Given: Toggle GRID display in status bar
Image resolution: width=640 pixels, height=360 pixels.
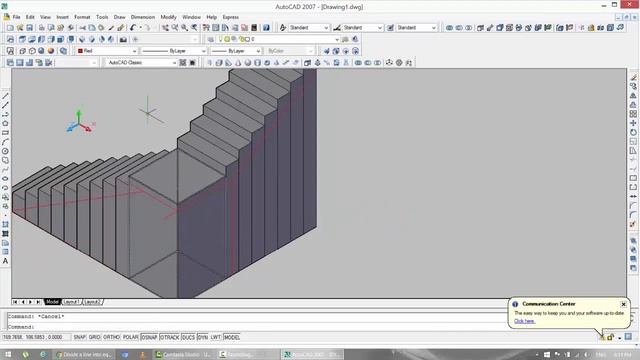Looking at the screenshot, I should [94, 337].
